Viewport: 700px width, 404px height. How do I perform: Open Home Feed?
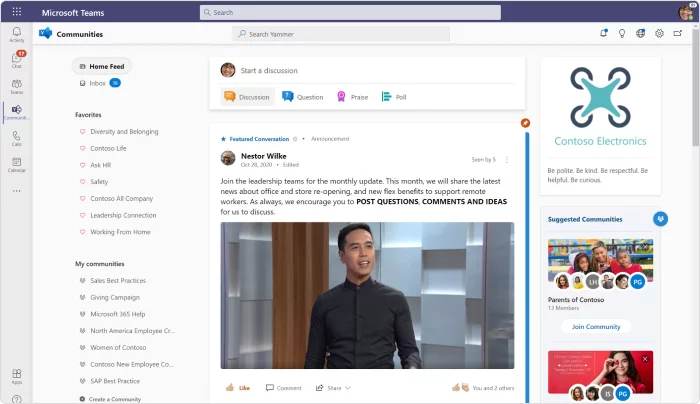102,67
